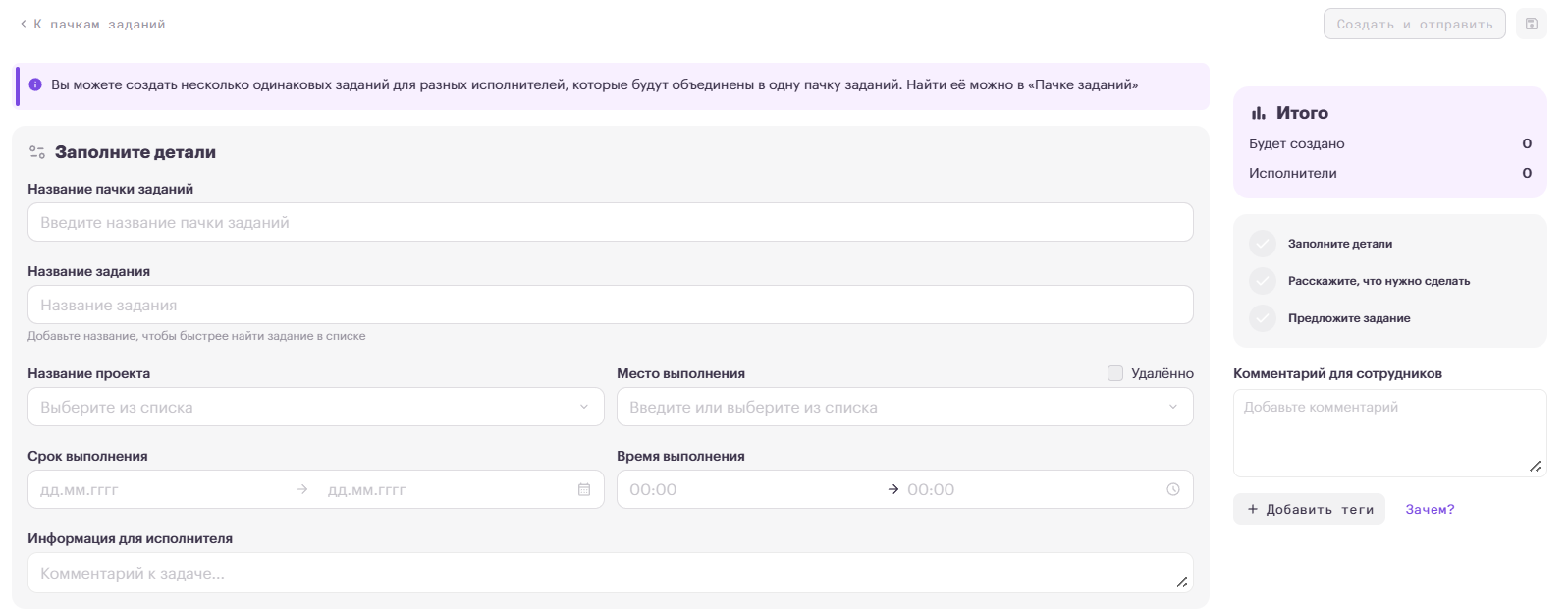Click the bar chart icon beside Итого
This screenshot has height=614, width=1568.
tap(1258, 113)
